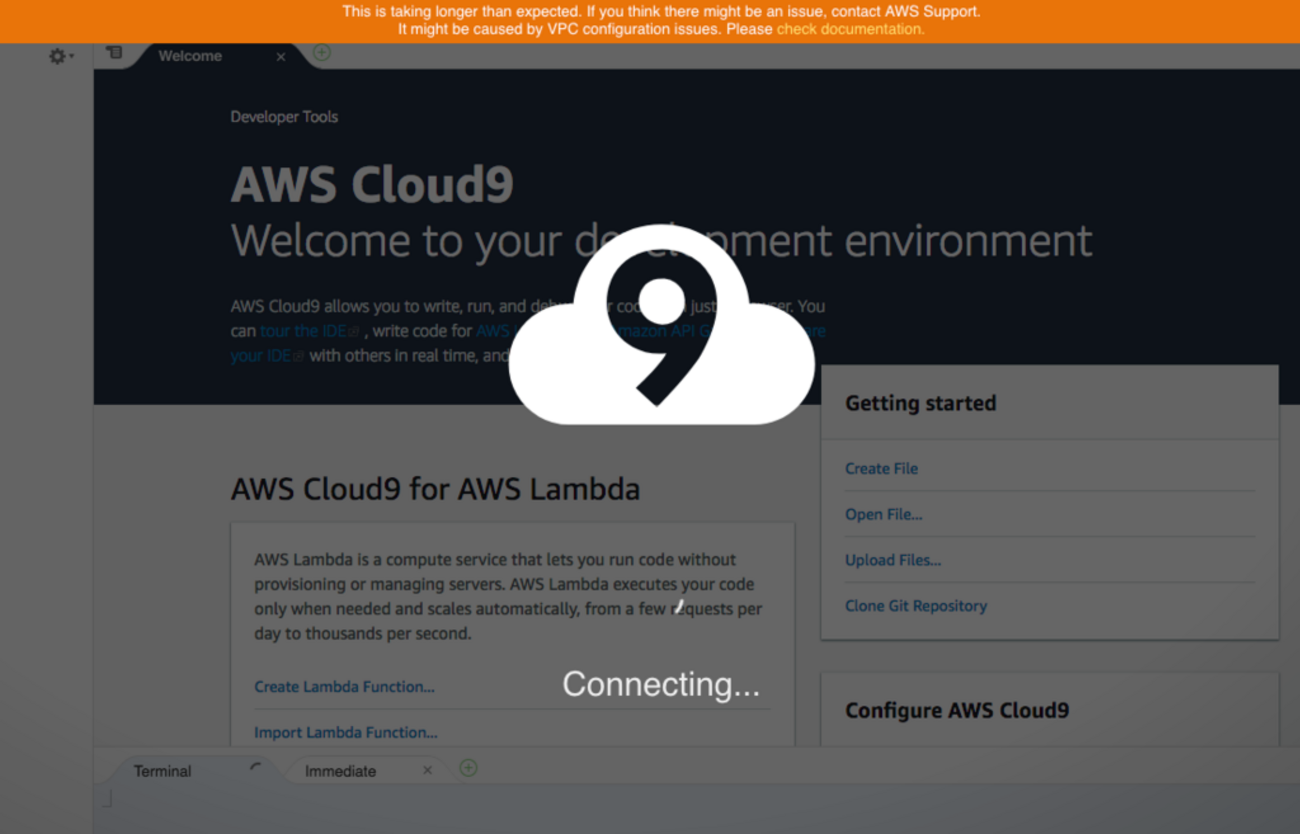Open Create Lambda Function... link
Viewport: 1300px width, 834px height.
[x=344, y=687]
